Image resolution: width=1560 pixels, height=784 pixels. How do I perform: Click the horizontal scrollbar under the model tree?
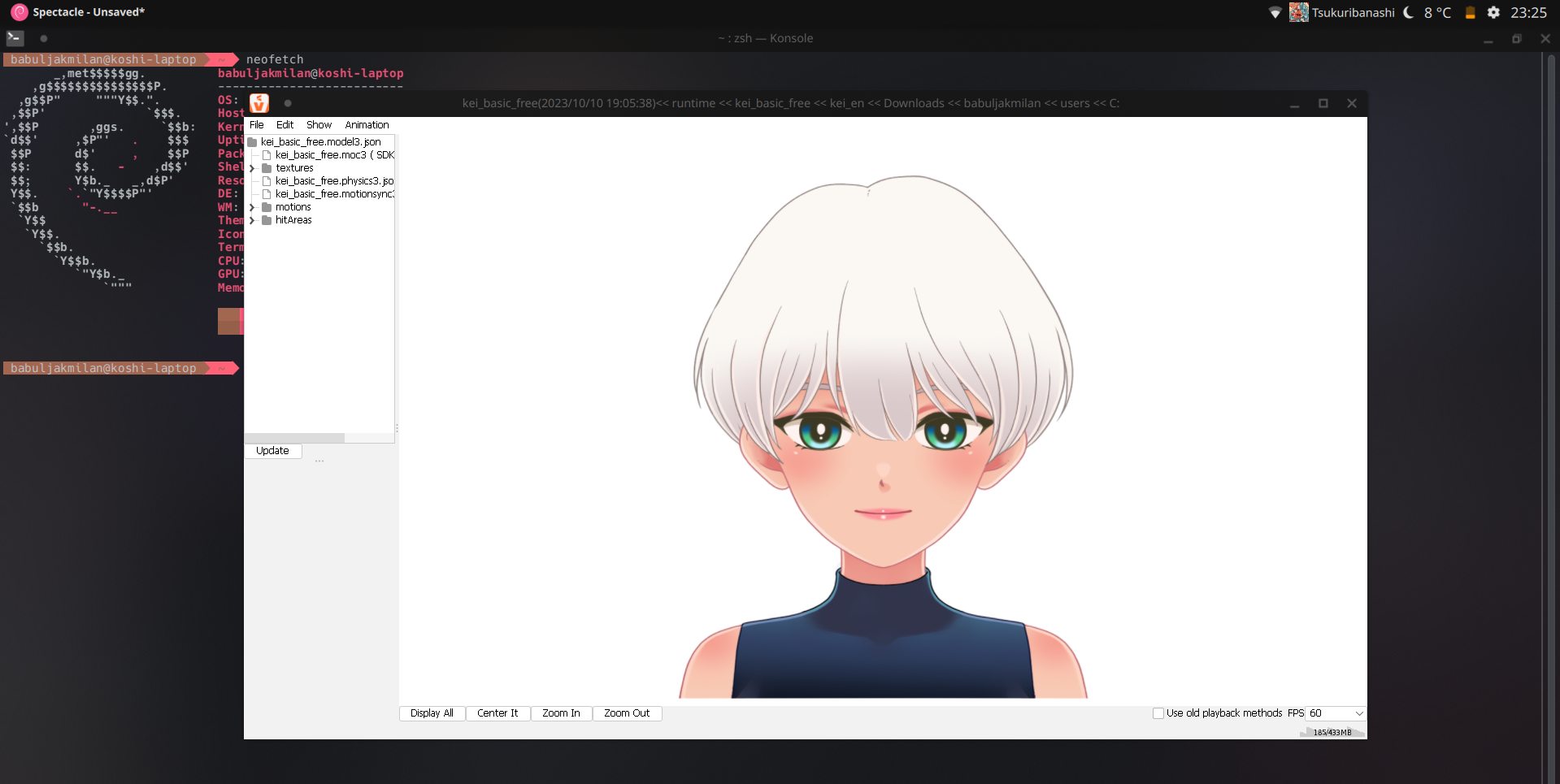pyautogui.click(x=294, y=437)
